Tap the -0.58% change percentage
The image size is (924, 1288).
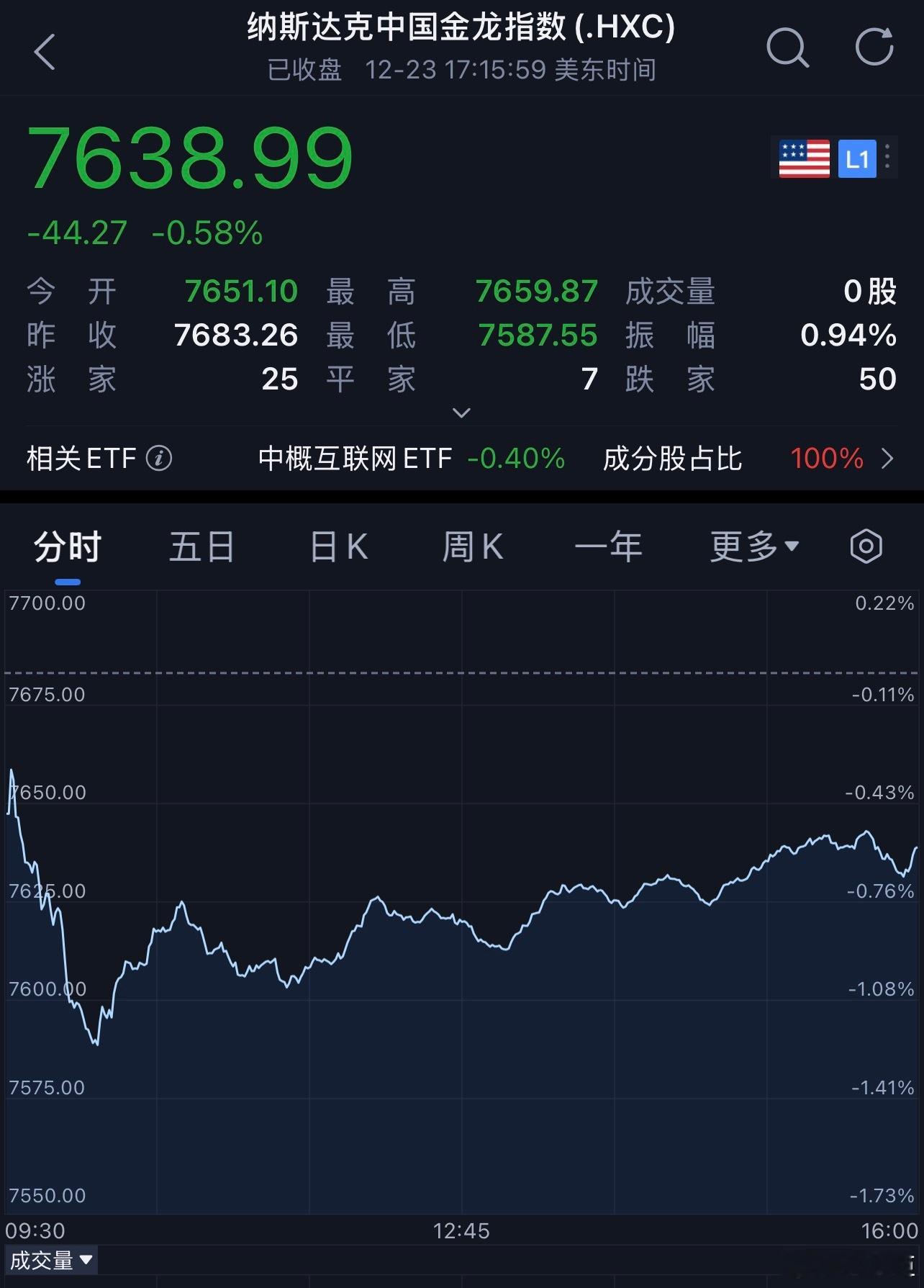click(x=207, y=233)
